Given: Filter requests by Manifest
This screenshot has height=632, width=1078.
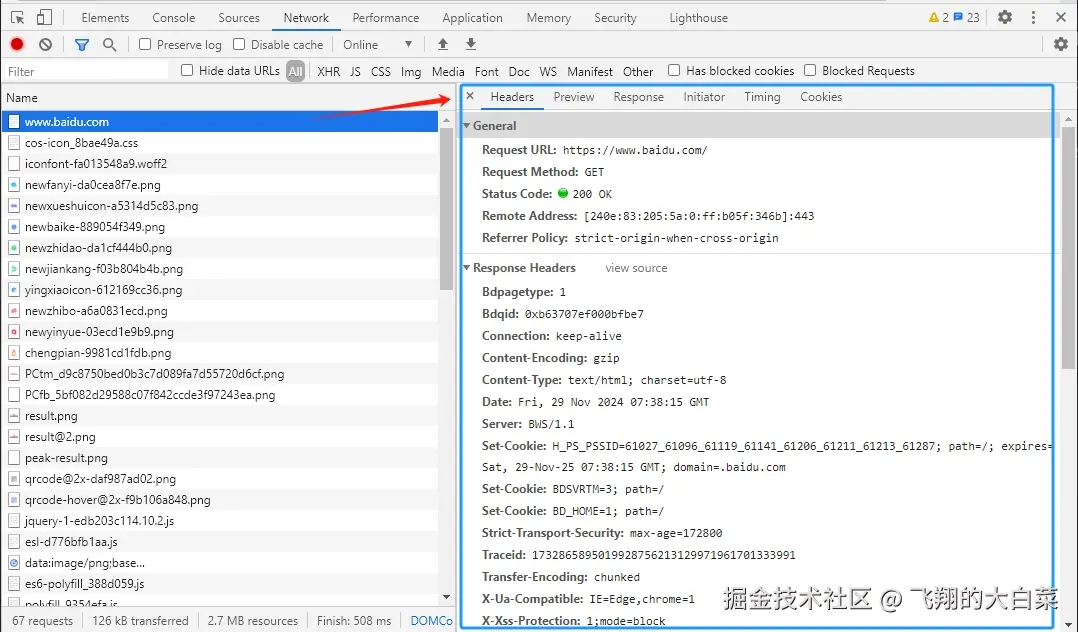Looking at the screenshot, I should click(590, 72).
